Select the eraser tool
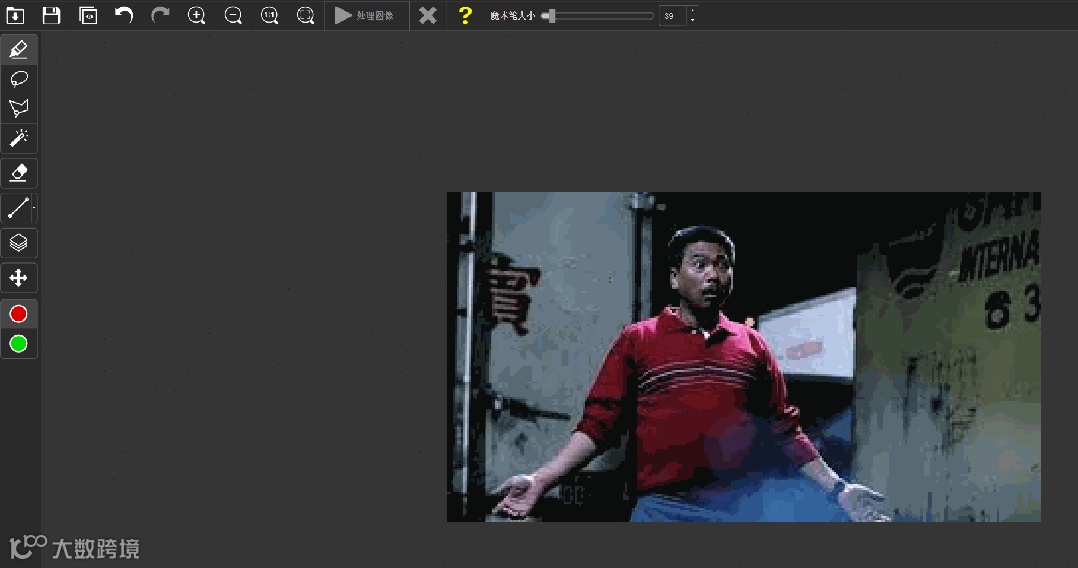Screen dimensions: 1078x568 tap(19, 173)
